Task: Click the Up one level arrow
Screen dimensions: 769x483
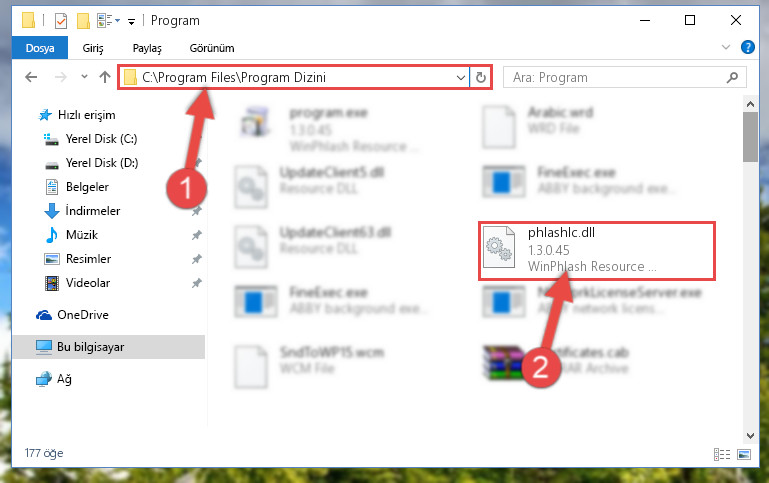Action: point(104,77)
